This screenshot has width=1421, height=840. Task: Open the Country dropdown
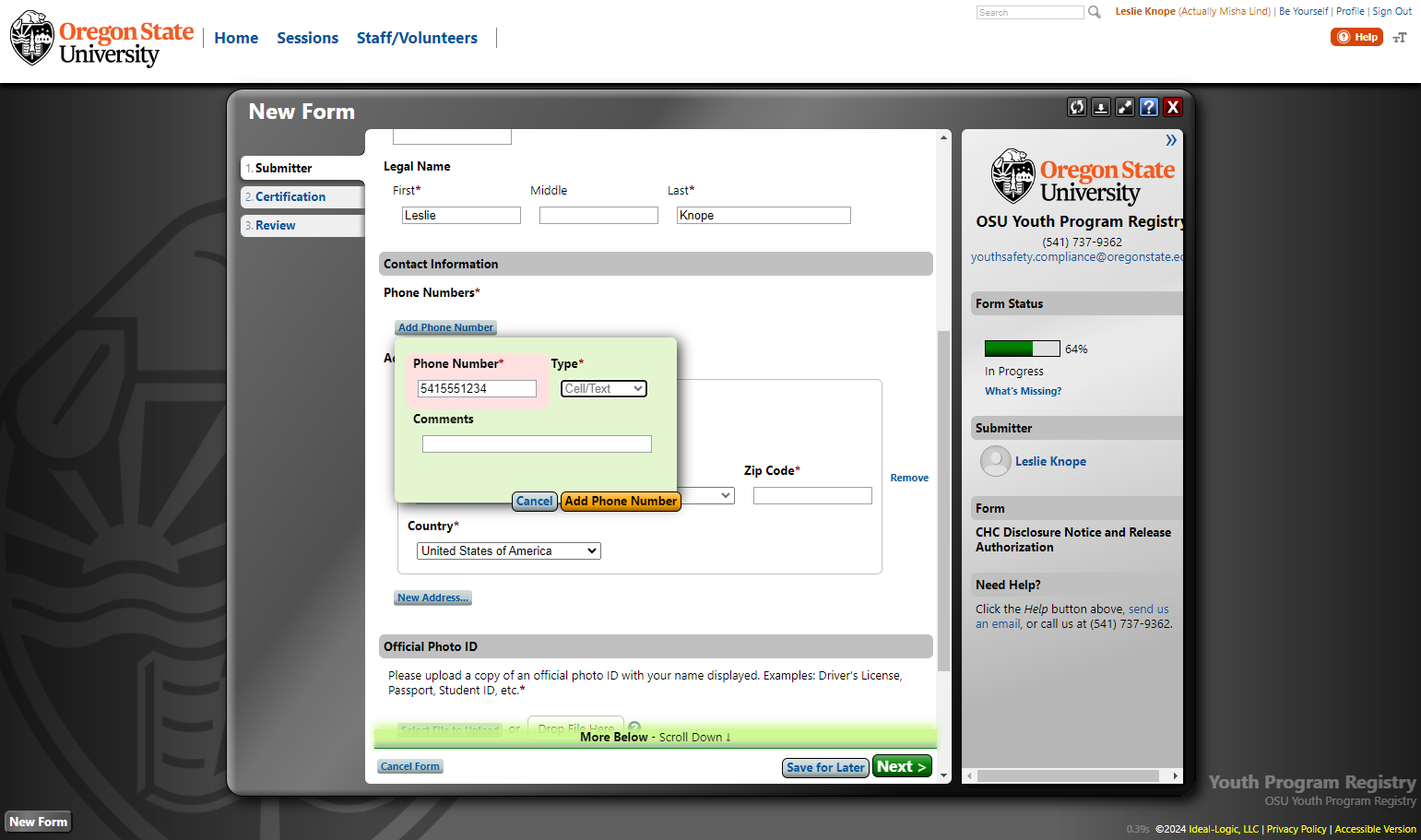pyautogui.click(x=509, y=550)
